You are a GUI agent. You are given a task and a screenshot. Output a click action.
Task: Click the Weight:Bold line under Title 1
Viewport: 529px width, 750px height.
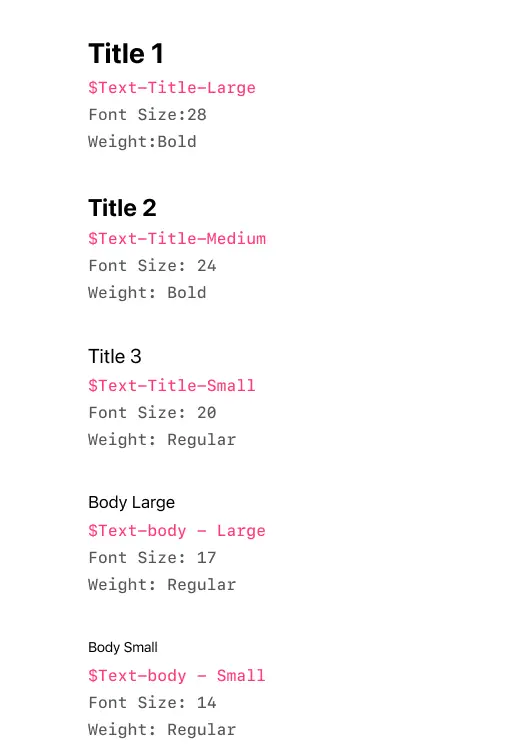(142, 142)
